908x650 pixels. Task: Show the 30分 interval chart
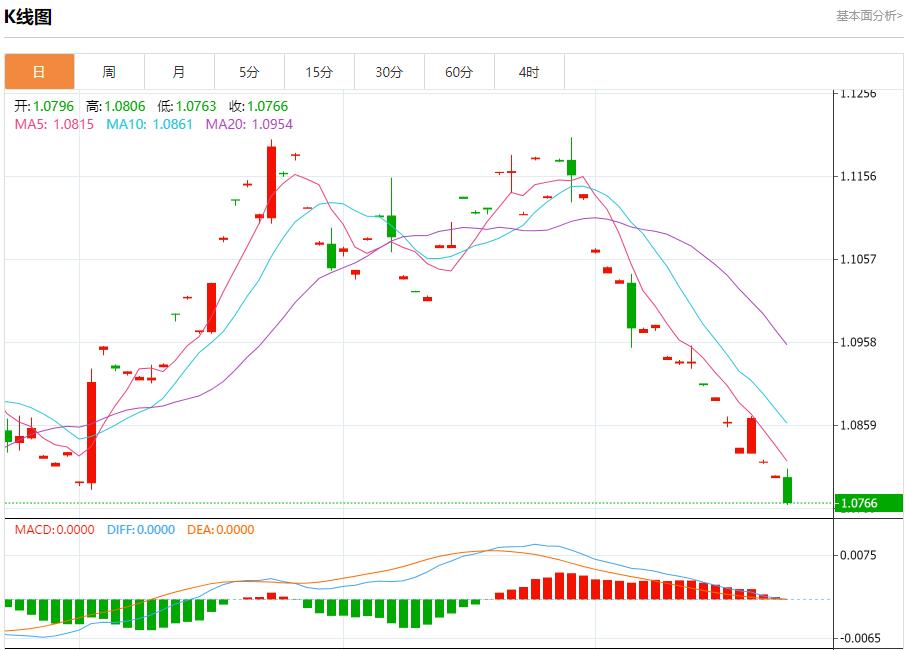pyautogui.click(x=389, y=72)
